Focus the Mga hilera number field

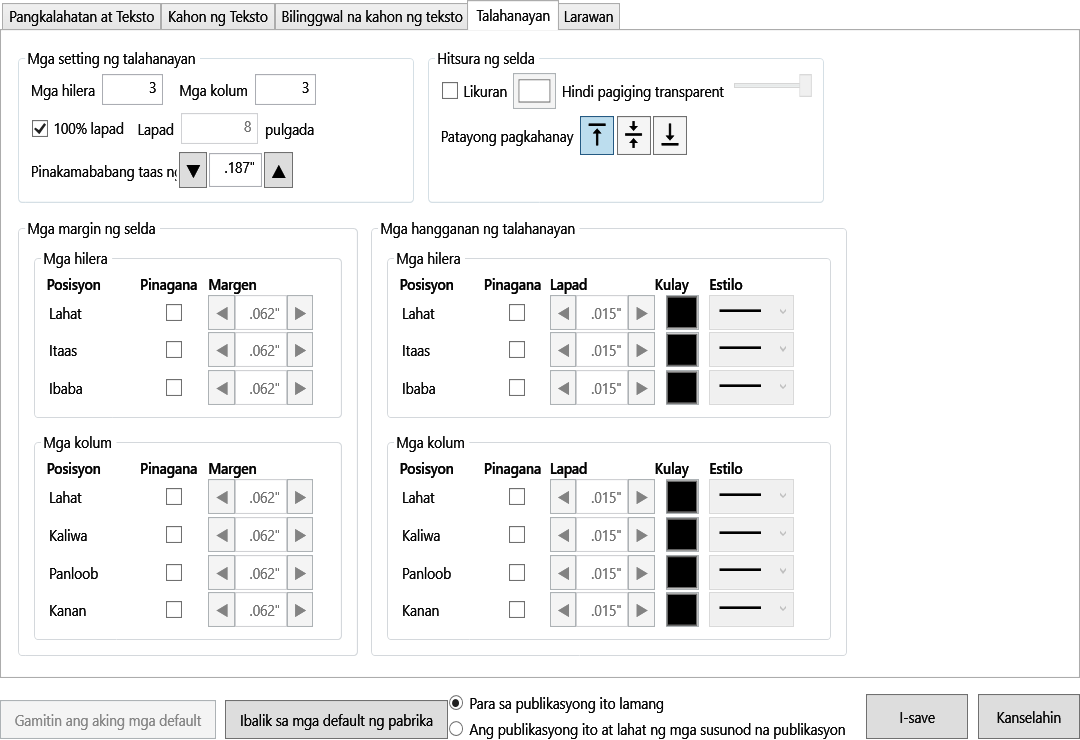pos(132,90)
